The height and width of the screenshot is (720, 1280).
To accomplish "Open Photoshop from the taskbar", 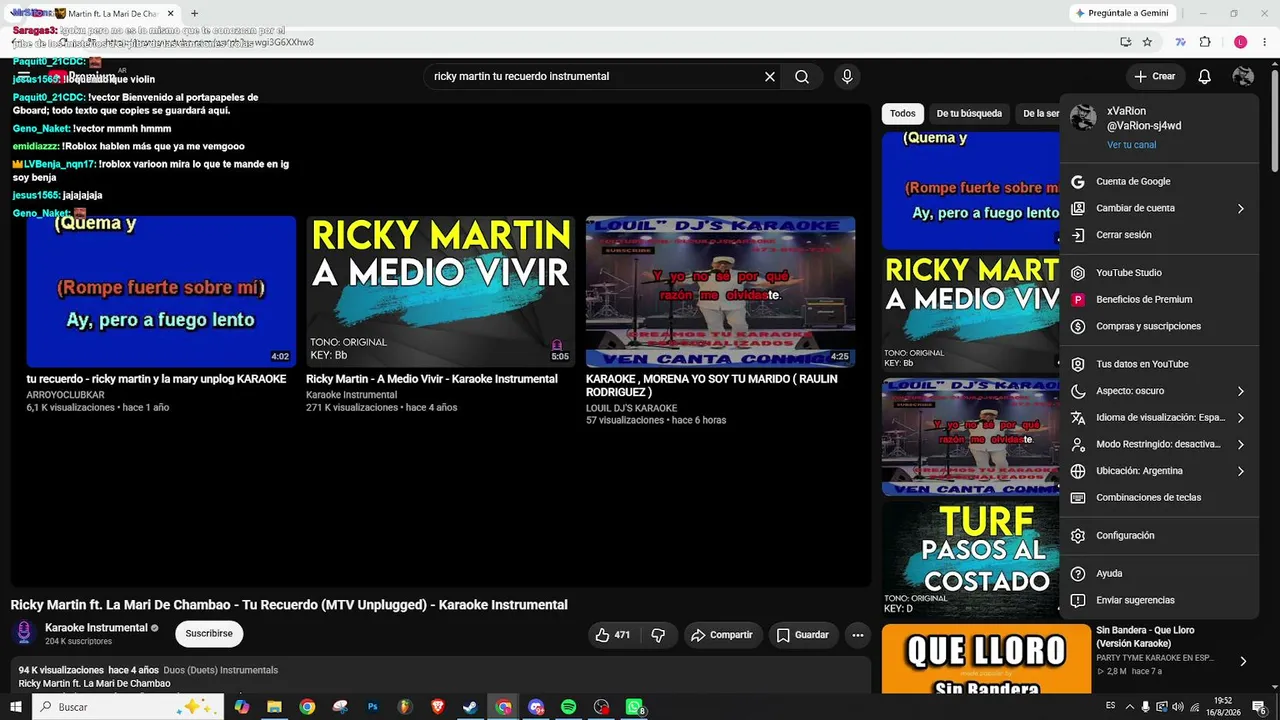I will [373, 707].
